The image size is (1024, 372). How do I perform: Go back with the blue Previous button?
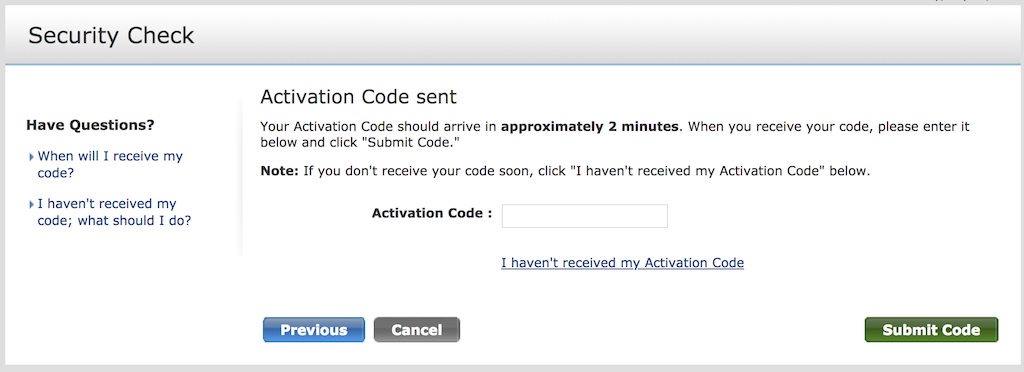[x=314, y=330]
